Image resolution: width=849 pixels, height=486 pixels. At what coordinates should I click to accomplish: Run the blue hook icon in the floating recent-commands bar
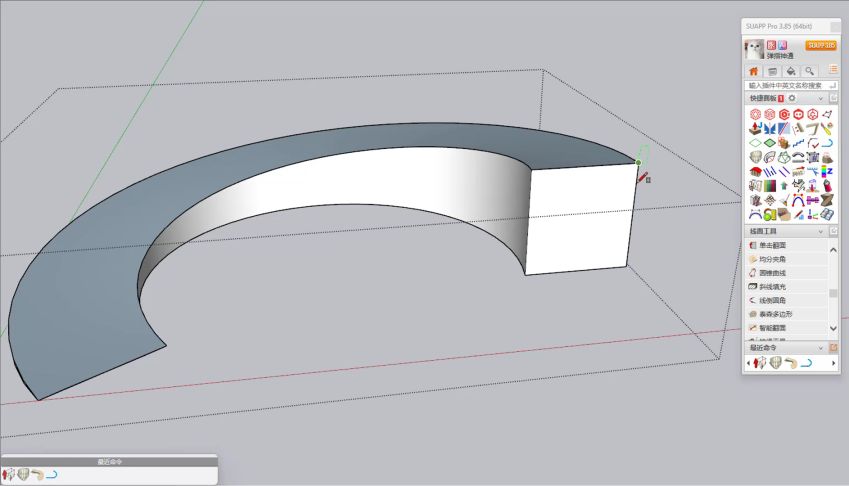click(51, 475)
